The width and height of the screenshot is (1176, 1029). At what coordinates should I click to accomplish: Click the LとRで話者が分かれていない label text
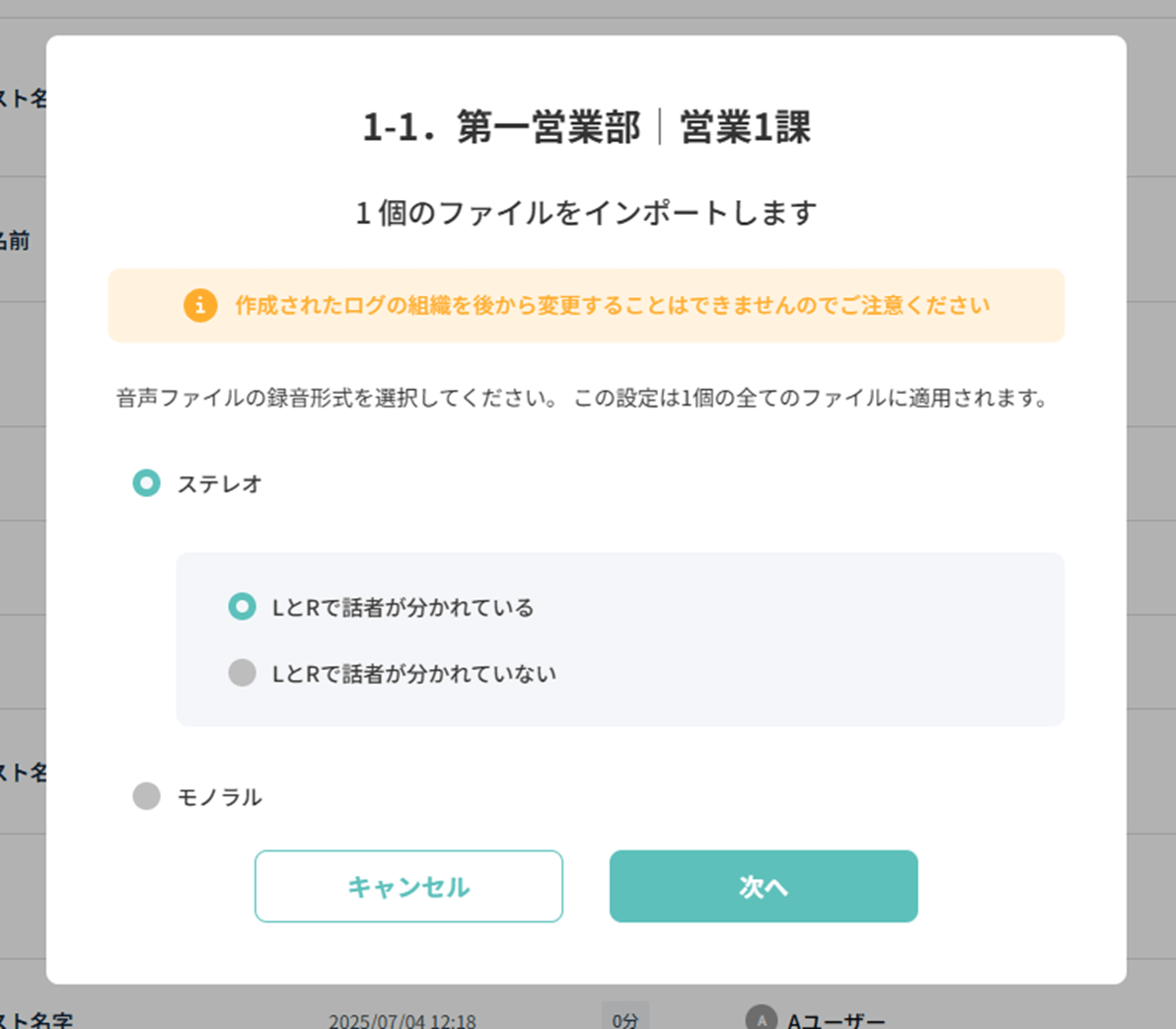pyautogui.click(x=414, y=674)
